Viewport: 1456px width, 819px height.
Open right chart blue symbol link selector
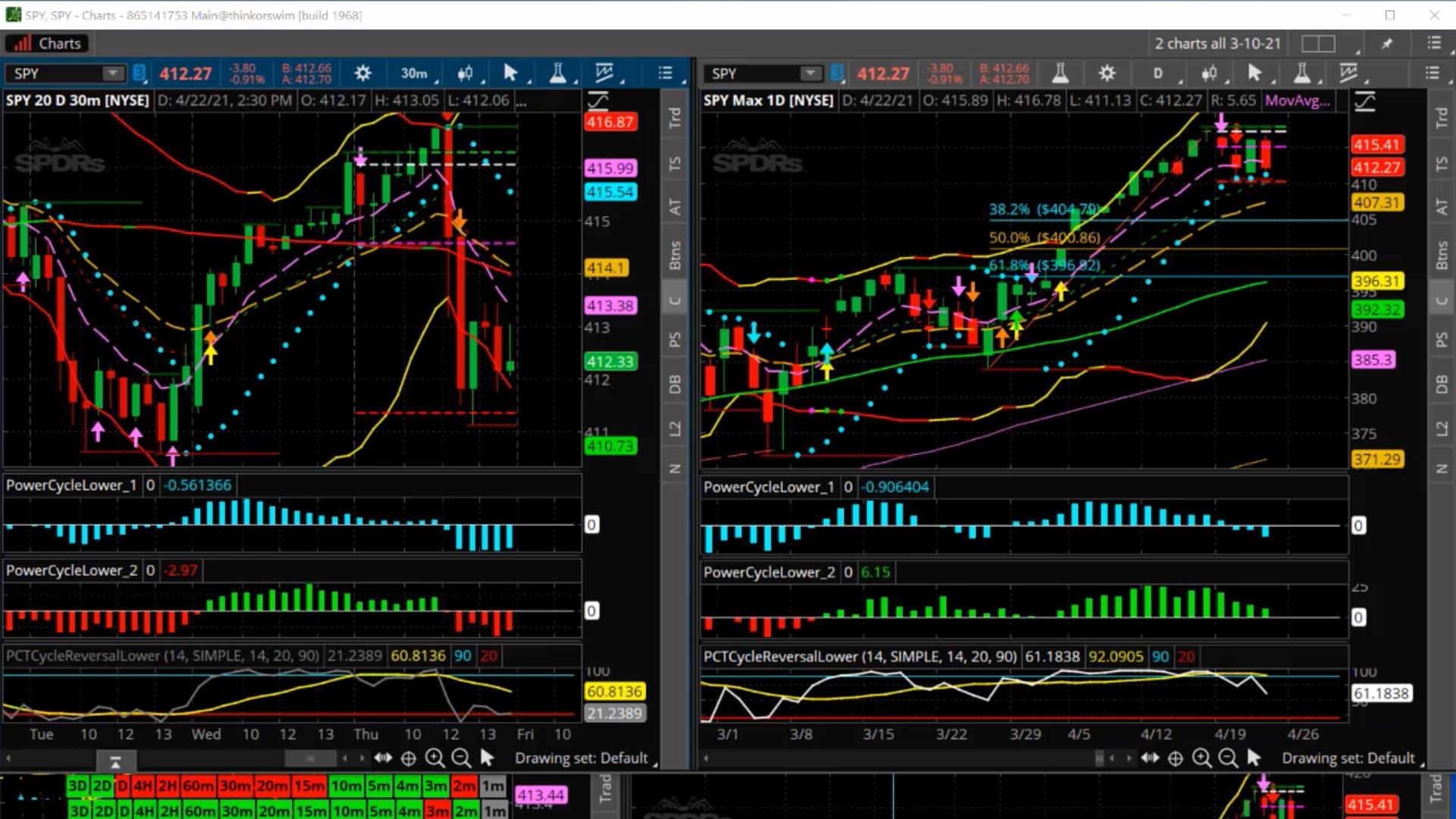tap(837, 74)
